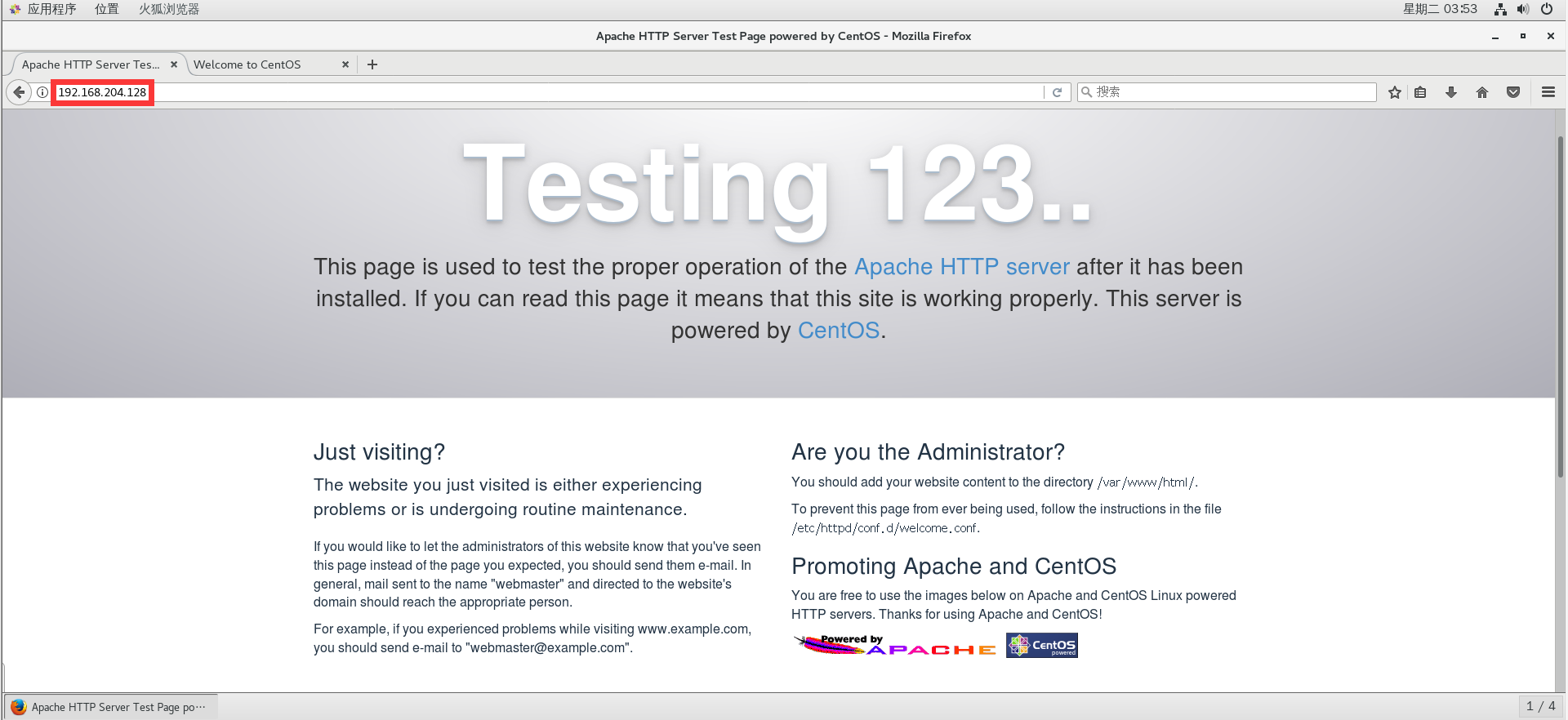Click the search magnifier icon
The image size is (1568, 720).
[1086, 92]
